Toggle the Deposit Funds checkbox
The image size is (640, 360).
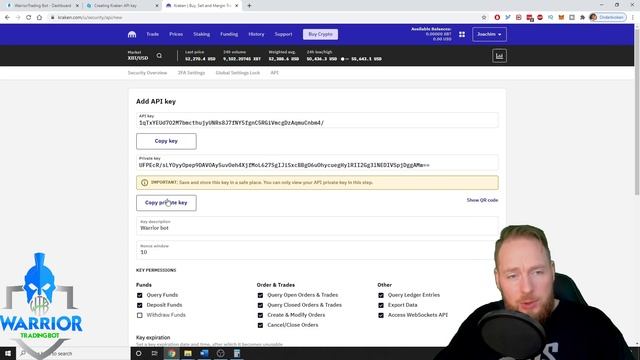140,305
